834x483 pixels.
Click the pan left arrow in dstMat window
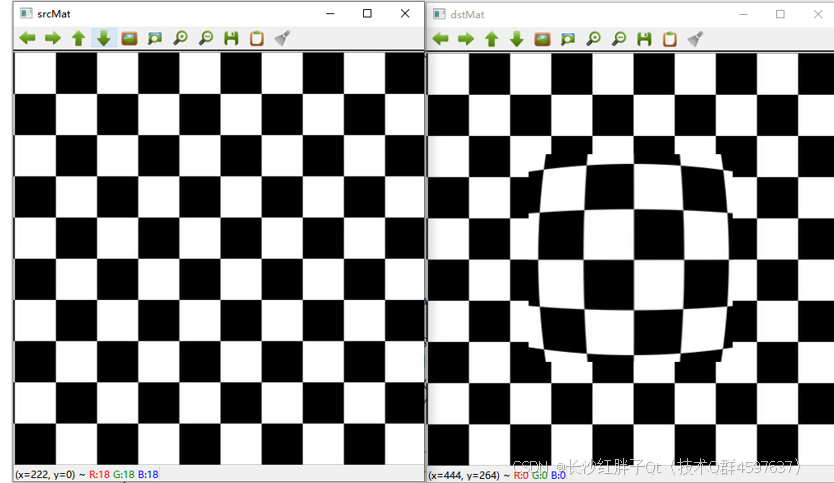pyautogui.click(x=440, y=38)
